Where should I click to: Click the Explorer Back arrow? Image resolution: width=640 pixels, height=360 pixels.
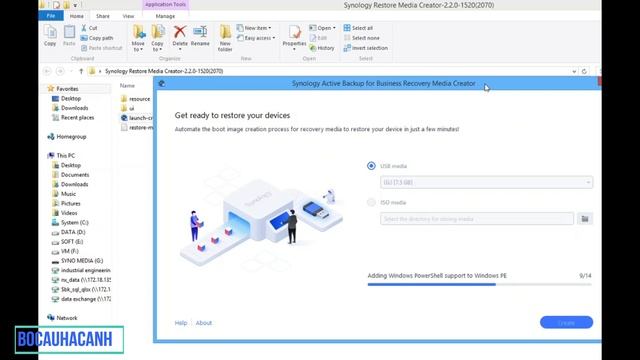(x=47, y=71)
